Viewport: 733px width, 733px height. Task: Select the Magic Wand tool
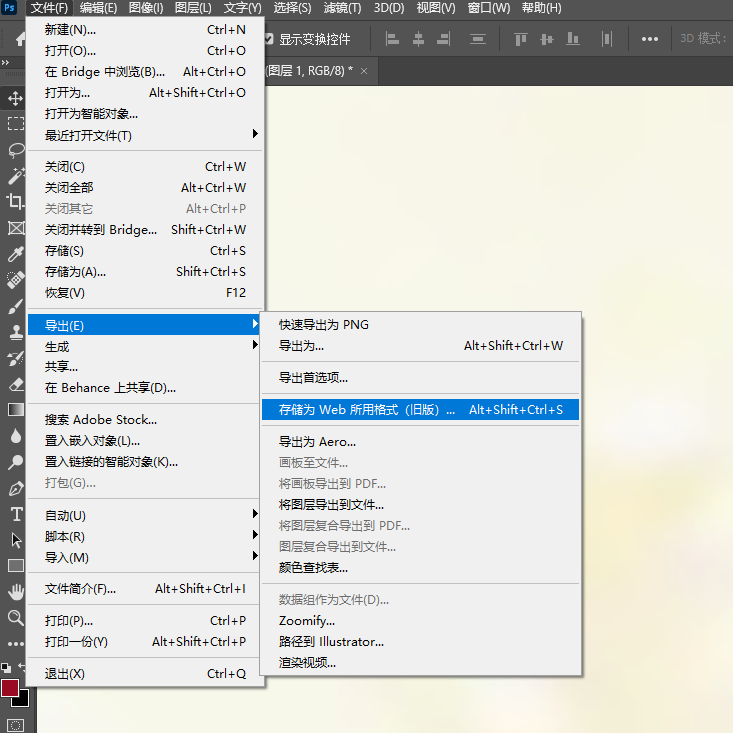point(15,176)
